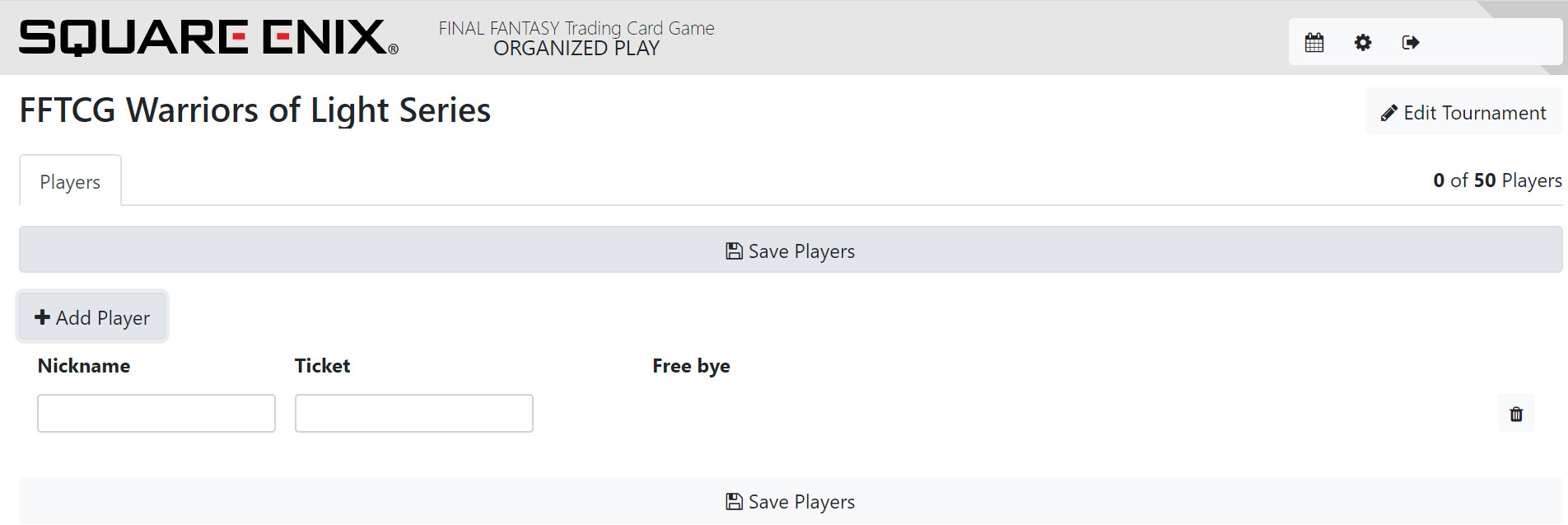Click the pencil icon beside Edit Tournament
Image resolution: width=1568 pixels, height=525 pixels.
click(1389, 113)
